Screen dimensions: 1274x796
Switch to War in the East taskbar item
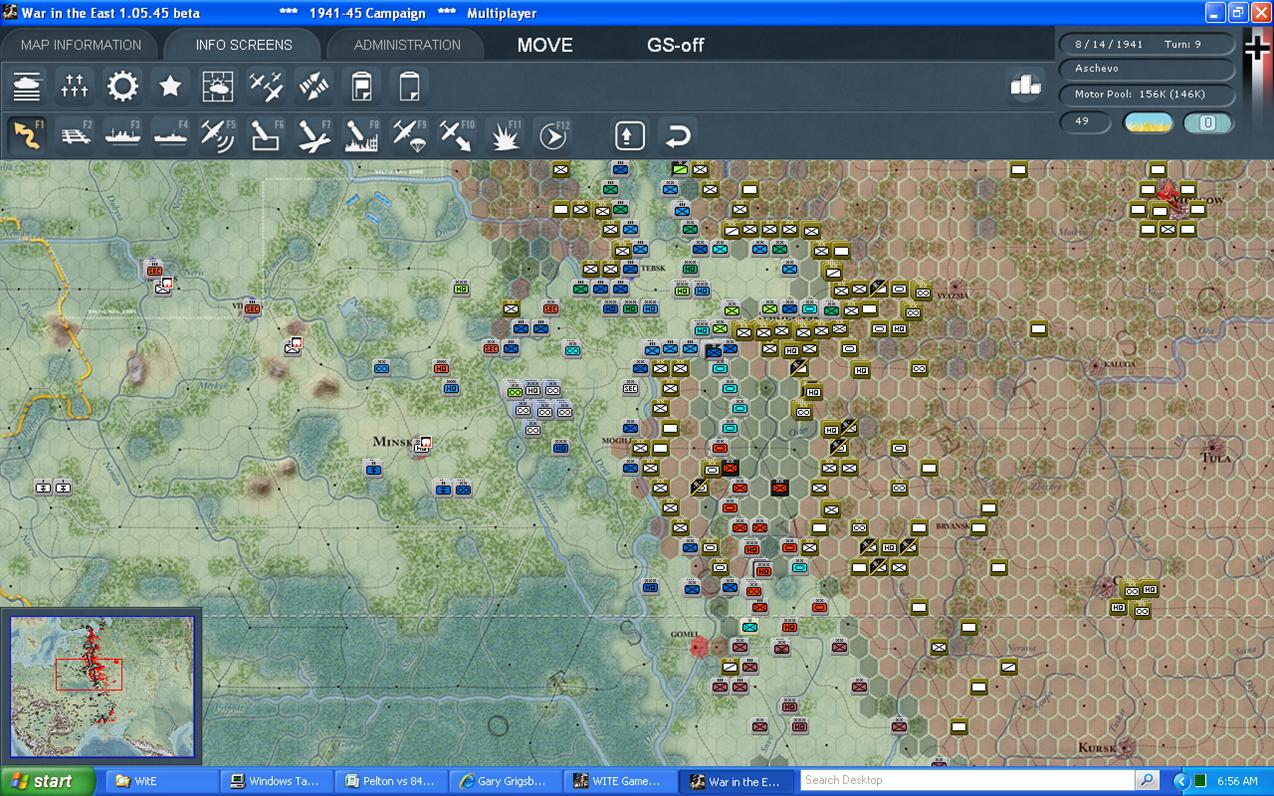click(738, 781)
